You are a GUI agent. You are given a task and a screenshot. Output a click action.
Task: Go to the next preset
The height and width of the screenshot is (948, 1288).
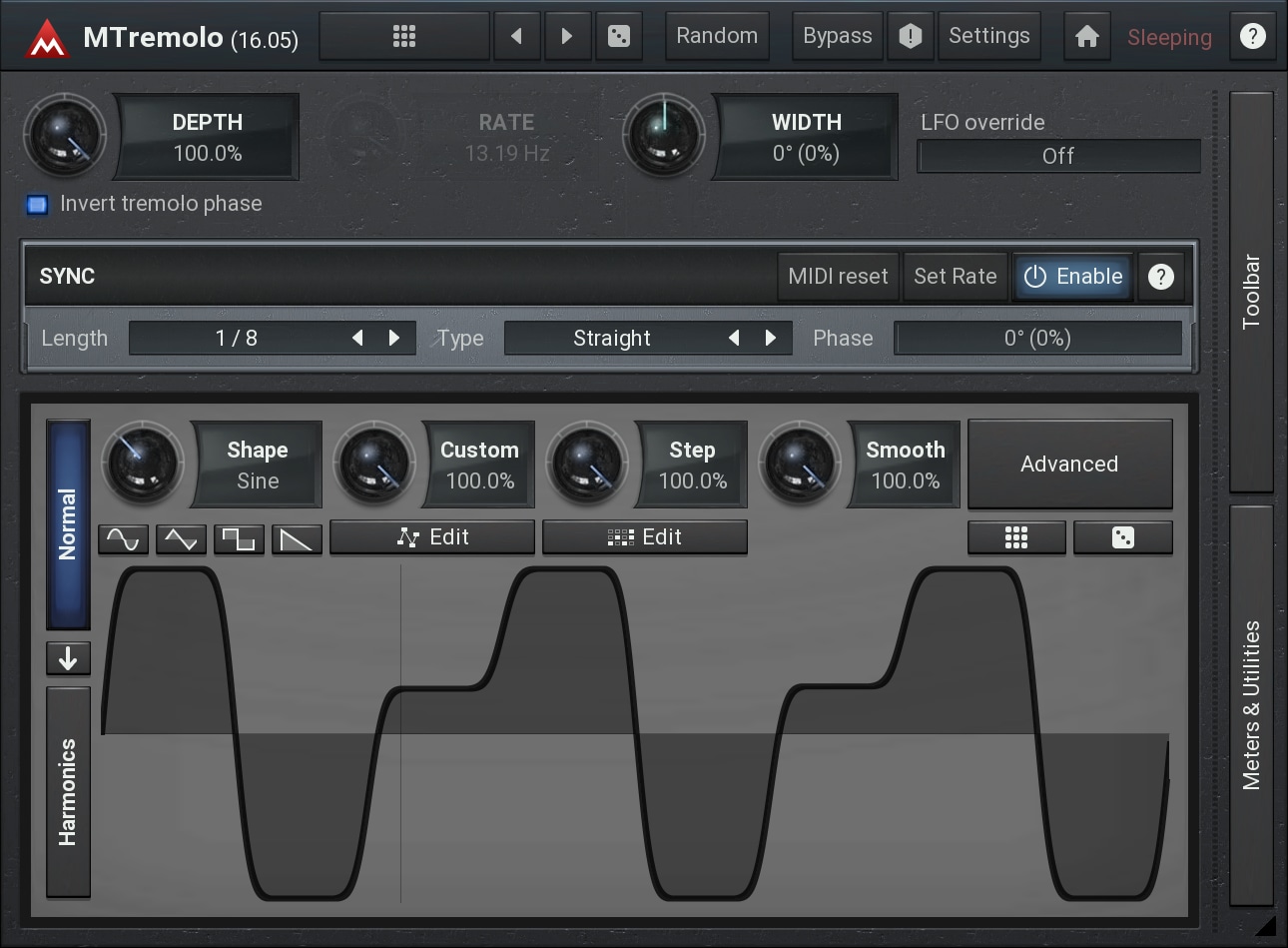click(x=567, y=37)
